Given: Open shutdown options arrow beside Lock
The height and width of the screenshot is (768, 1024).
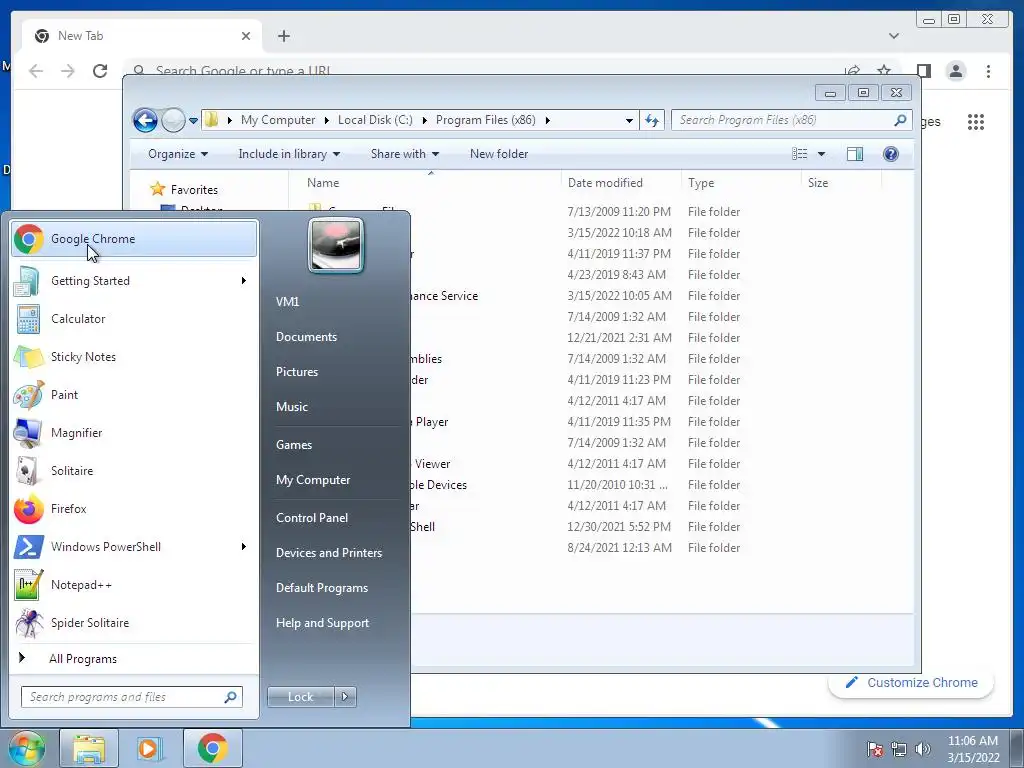Looking at the screenshot, I should [345, 697].
